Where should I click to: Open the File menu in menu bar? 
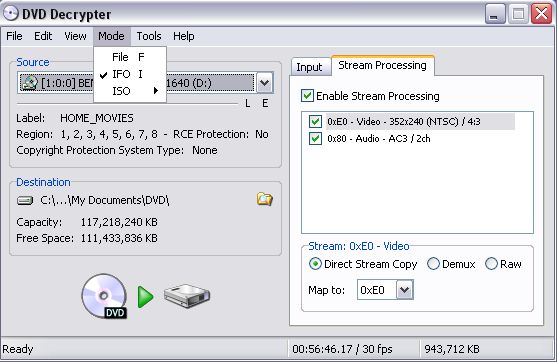14,36
